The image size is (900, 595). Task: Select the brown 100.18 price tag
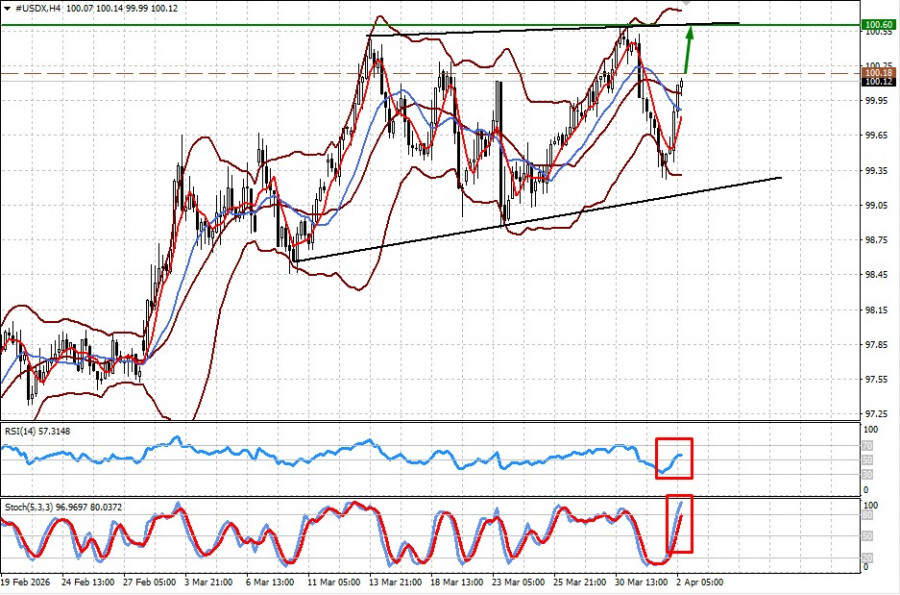[879, 73]
